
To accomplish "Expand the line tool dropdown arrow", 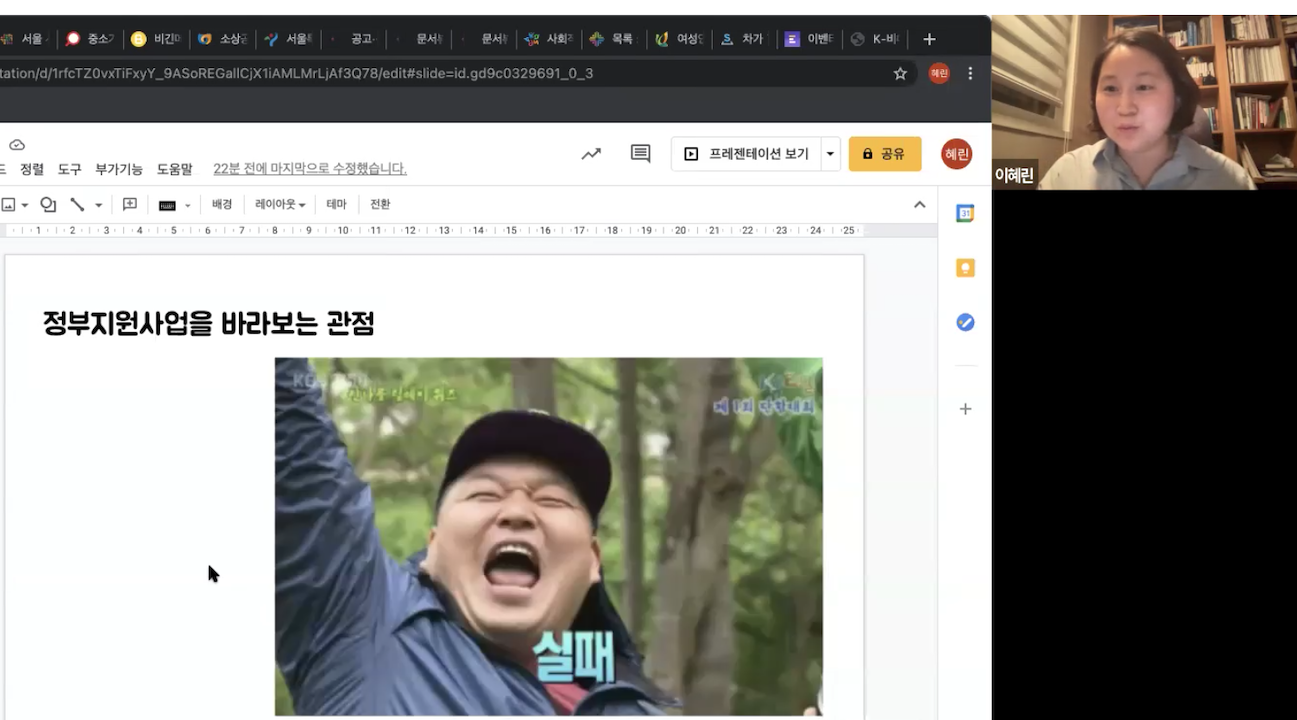I will [98, 205].
